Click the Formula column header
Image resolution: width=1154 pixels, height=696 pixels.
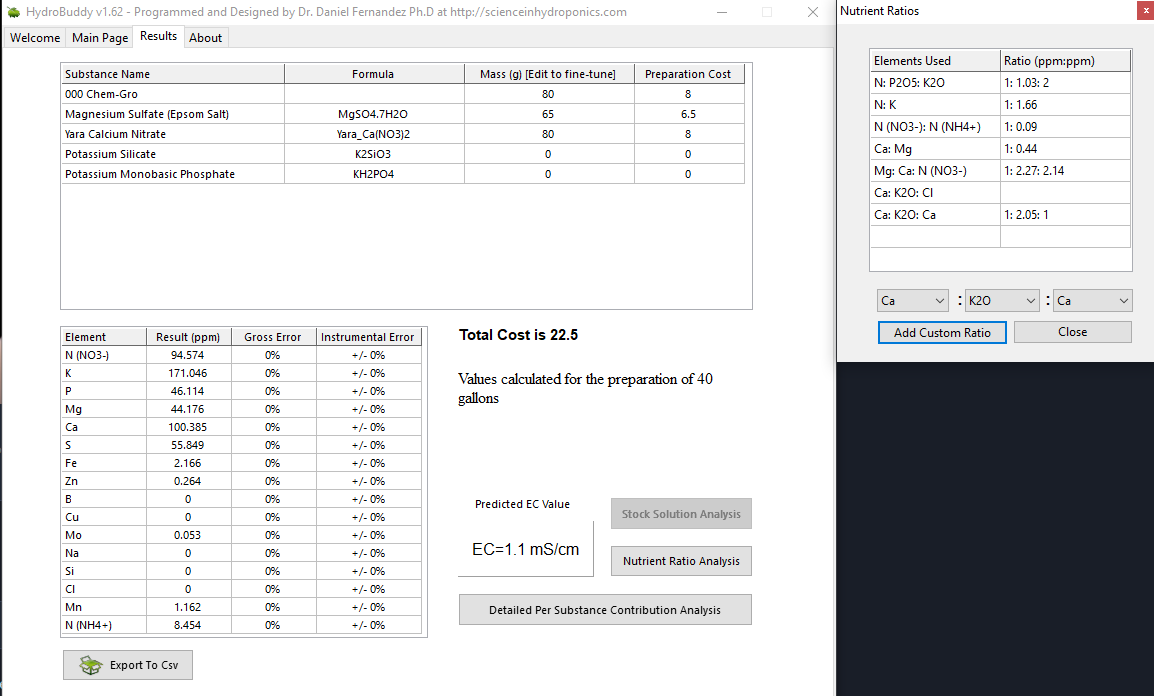coord(374,74)
